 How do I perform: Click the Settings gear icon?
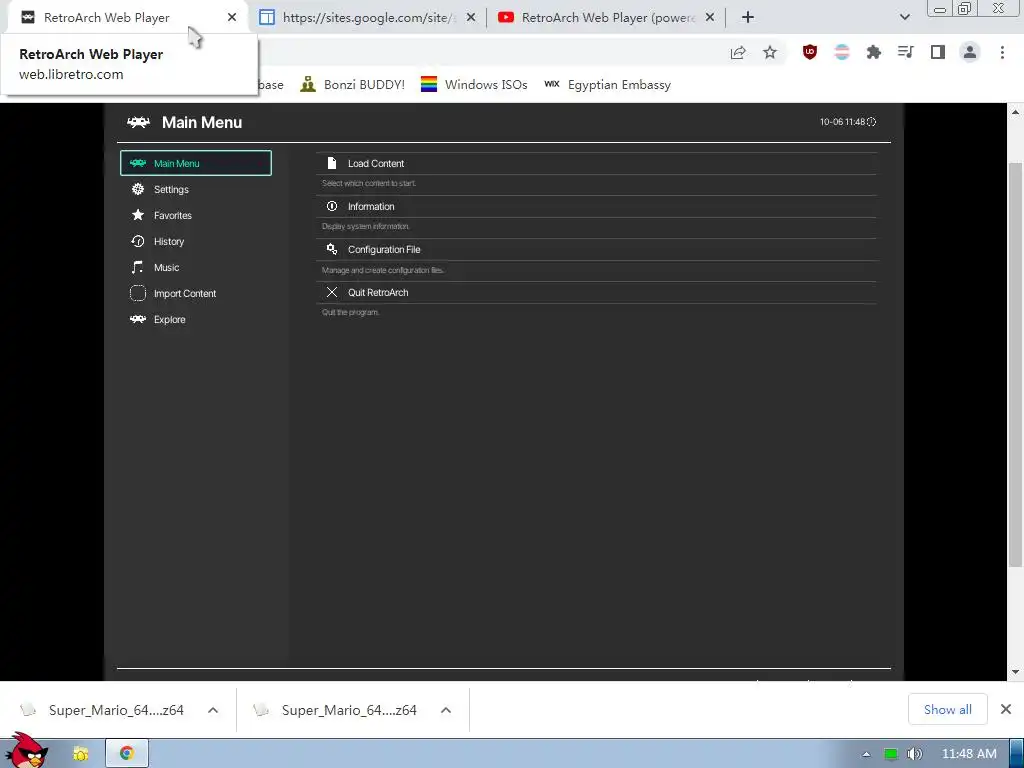[138, 189]
